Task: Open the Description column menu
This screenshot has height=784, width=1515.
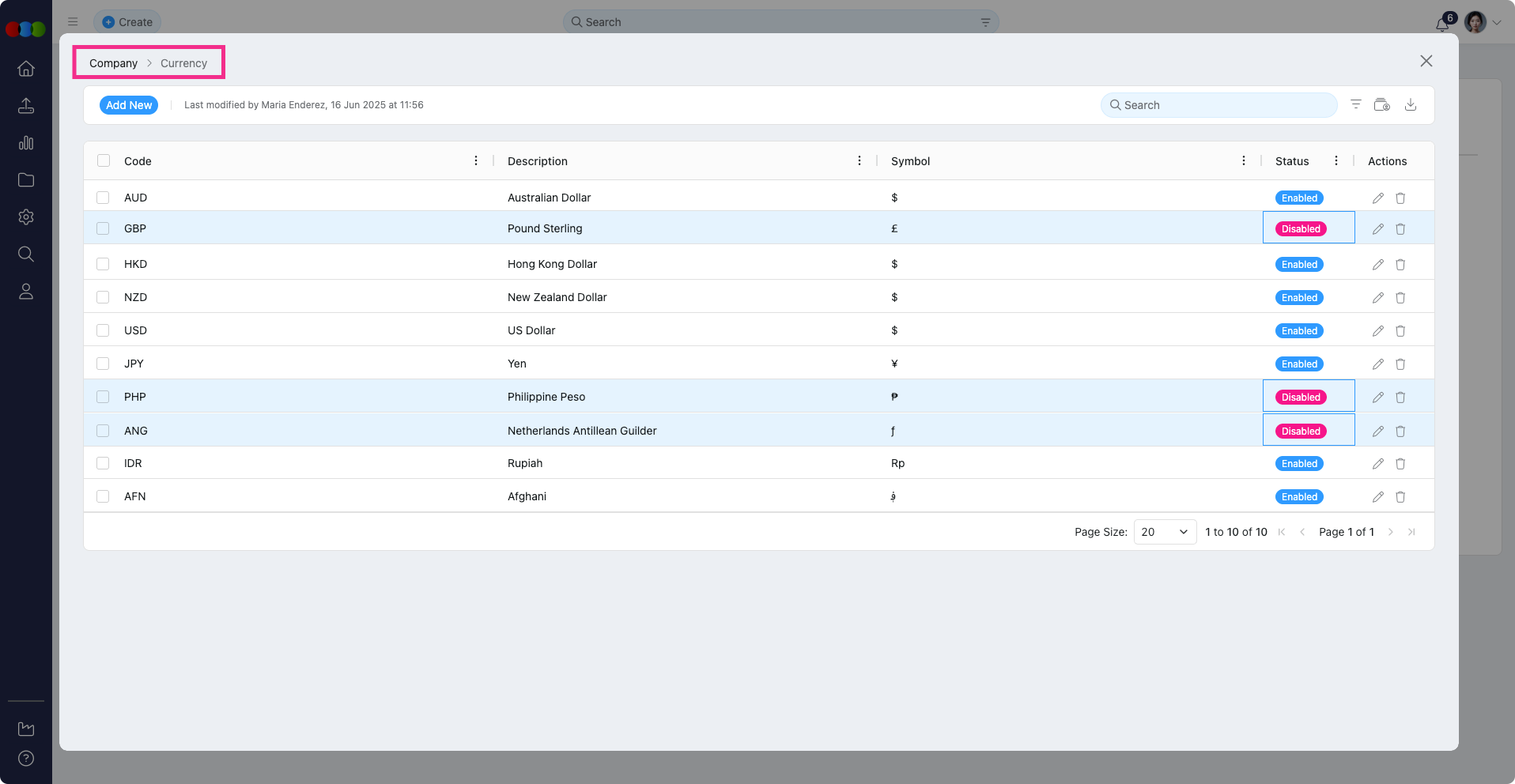Action: pos(860,161)
